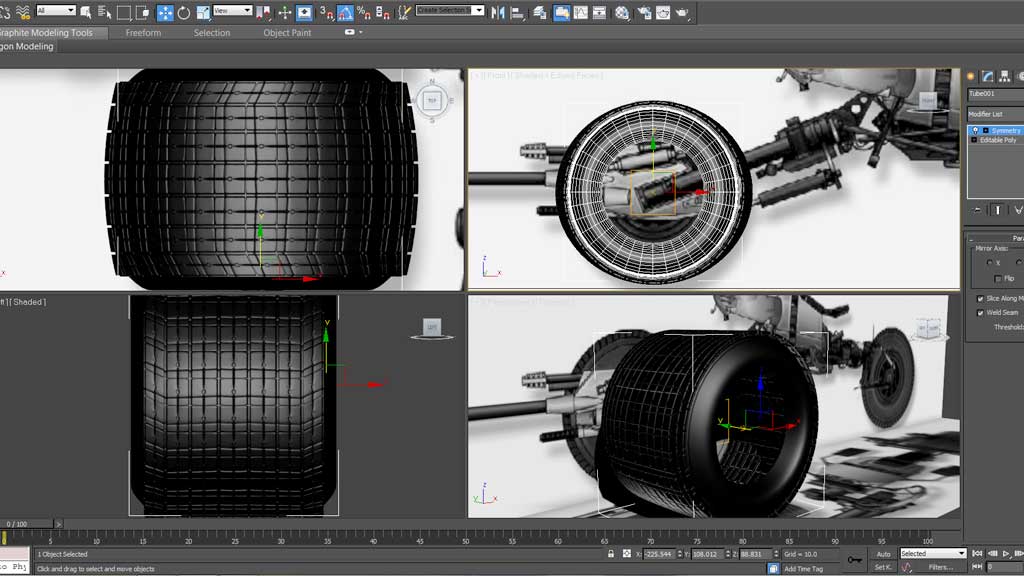1024x576 pixels.
Task: Open the Material Editor
Action: (622, 12)
